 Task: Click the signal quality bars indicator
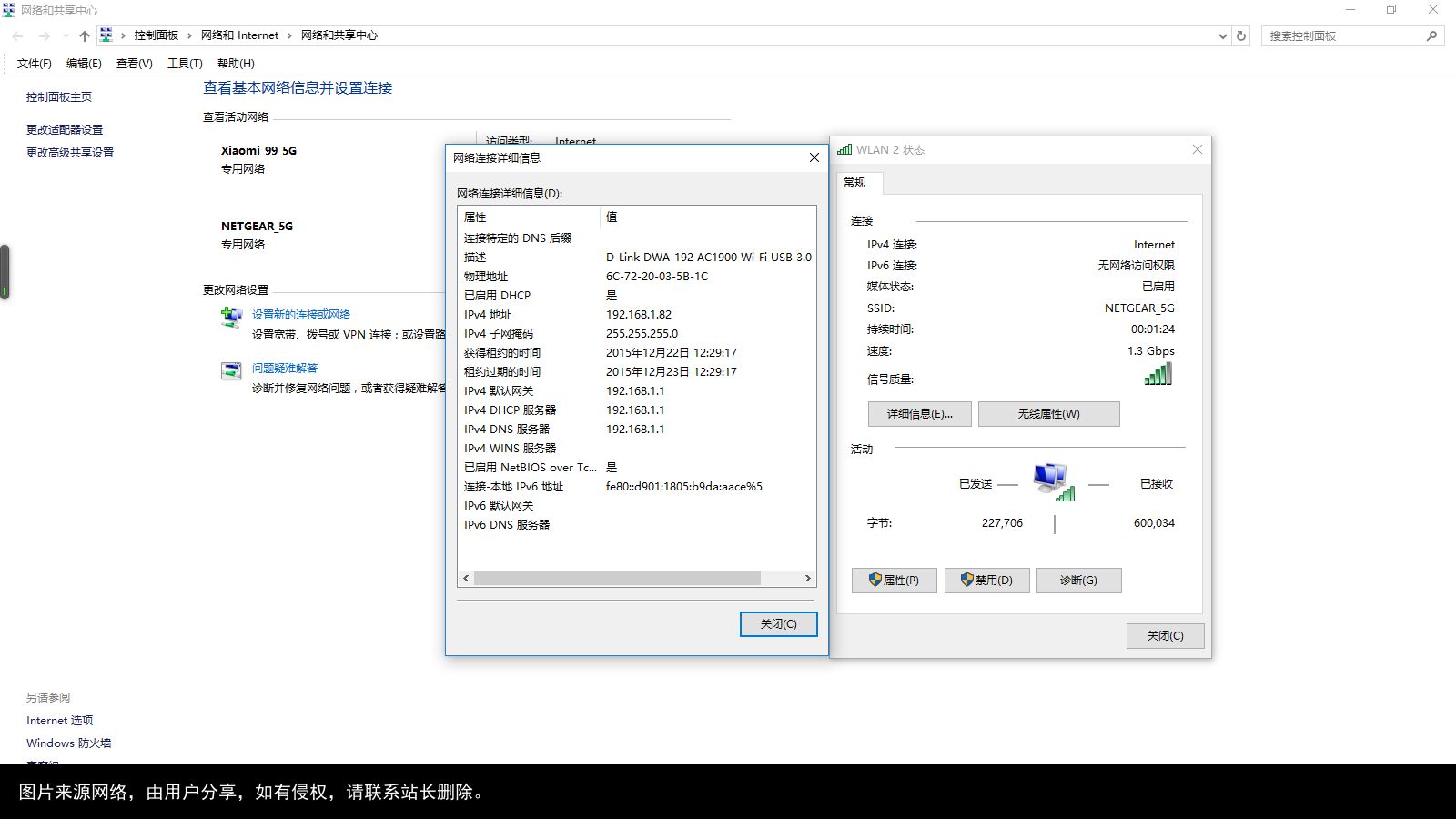tap(1157, 373)
